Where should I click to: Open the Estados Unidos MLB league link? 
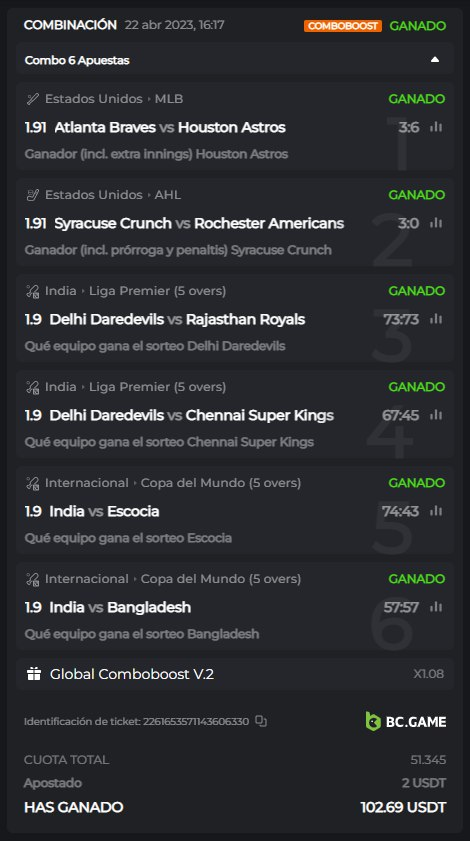click(114, 99)
